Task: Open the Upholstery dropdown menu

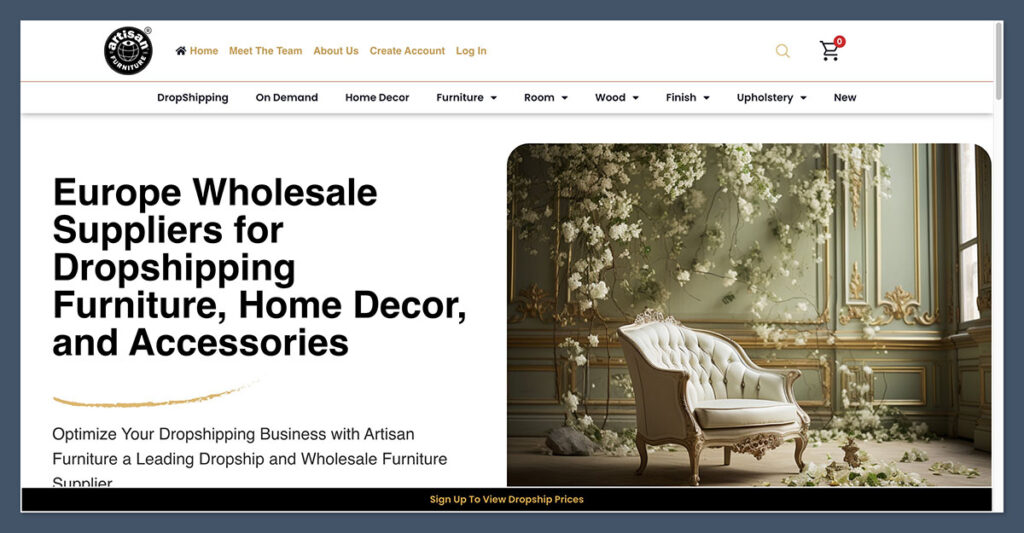Action: pos(771,97)
